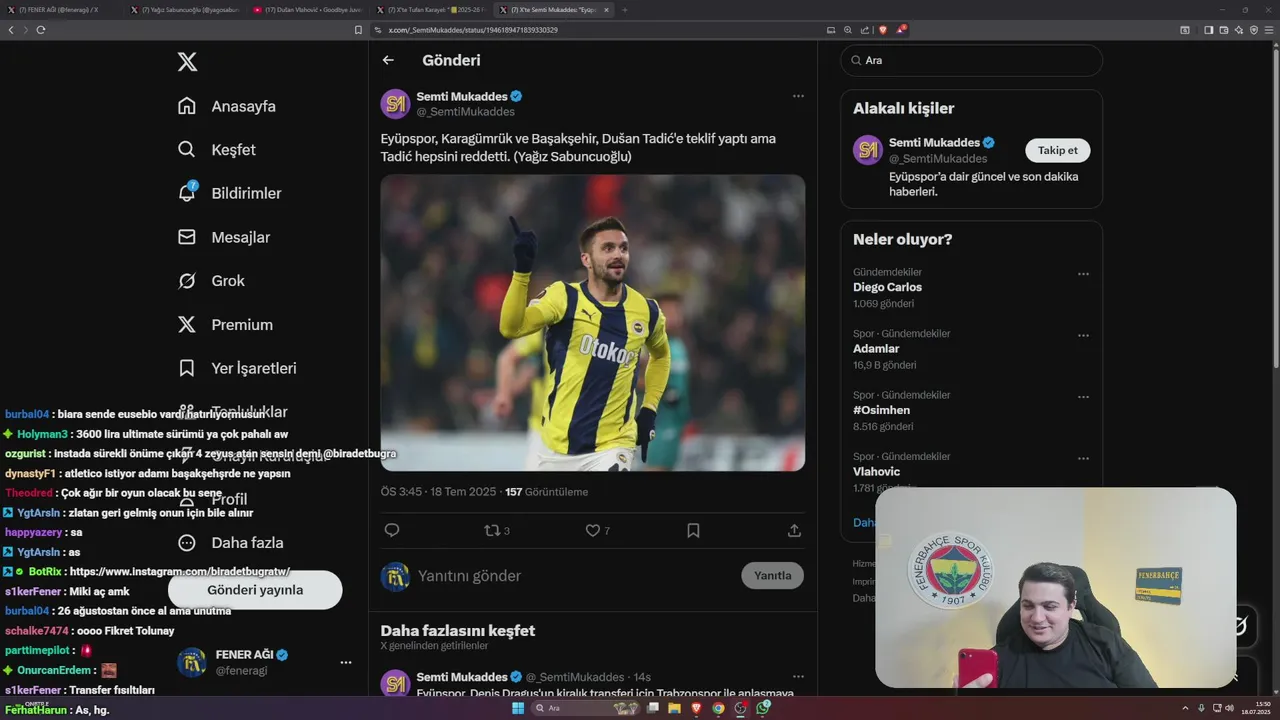Image resolution: width=1280 pixels, height=720 pixels.
Task: Open options dots for Adamlar trend
Action: 1083,336
